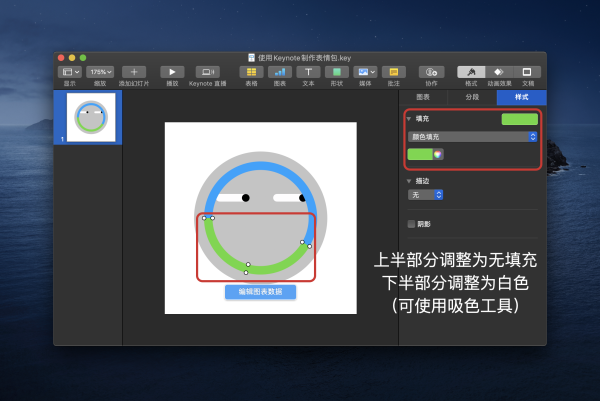Click the Chart icon in toolbar
The image size is (600, 401).
point(279,72)
